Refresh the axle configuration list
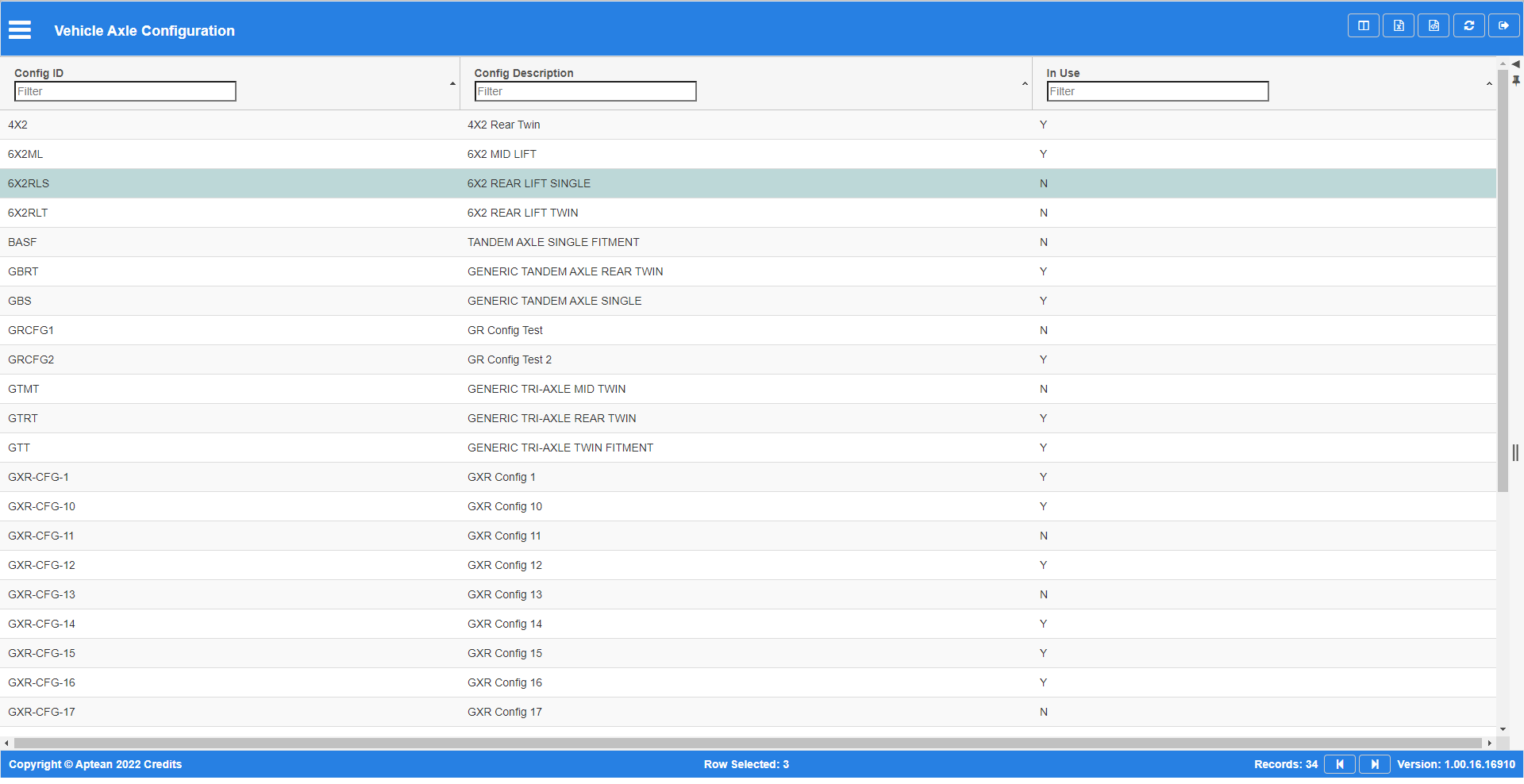This screenshot has height=784, width=1524. (1469, 25)
